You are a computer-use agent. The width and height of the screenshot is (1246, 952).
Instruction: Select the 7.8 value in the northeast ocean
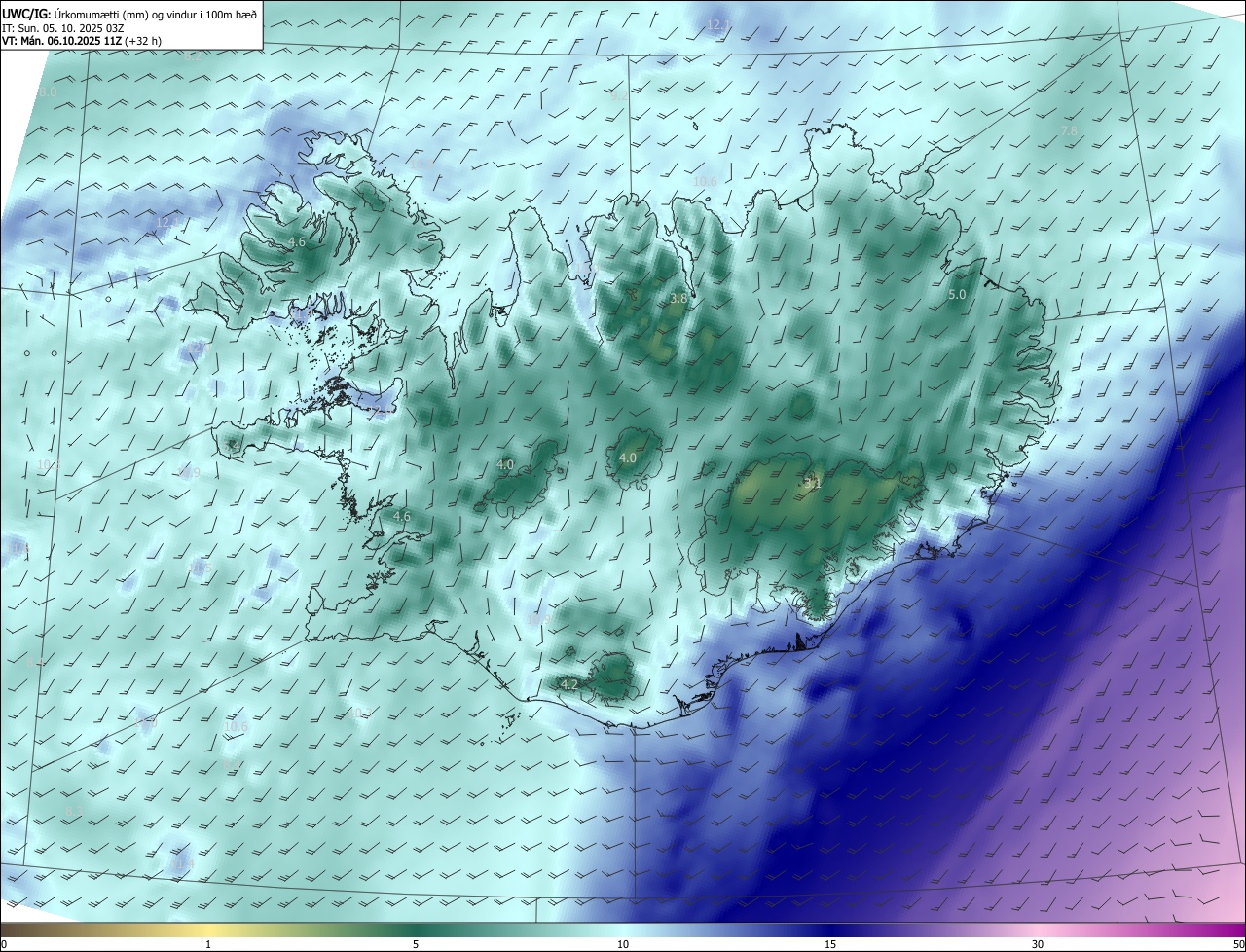point(1069,130)
